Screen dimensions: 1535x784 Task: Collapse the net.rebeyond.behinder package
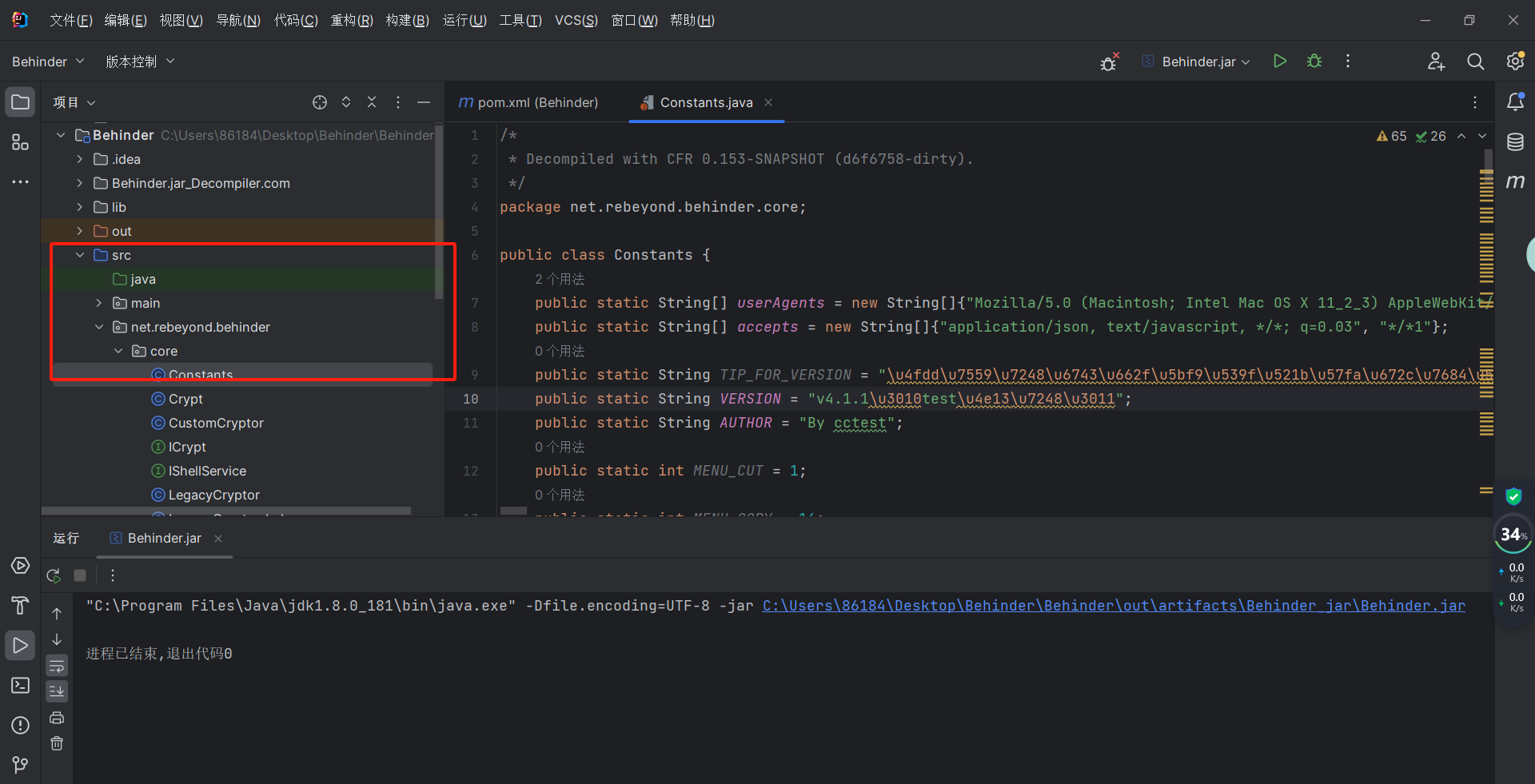pos(99,327)
